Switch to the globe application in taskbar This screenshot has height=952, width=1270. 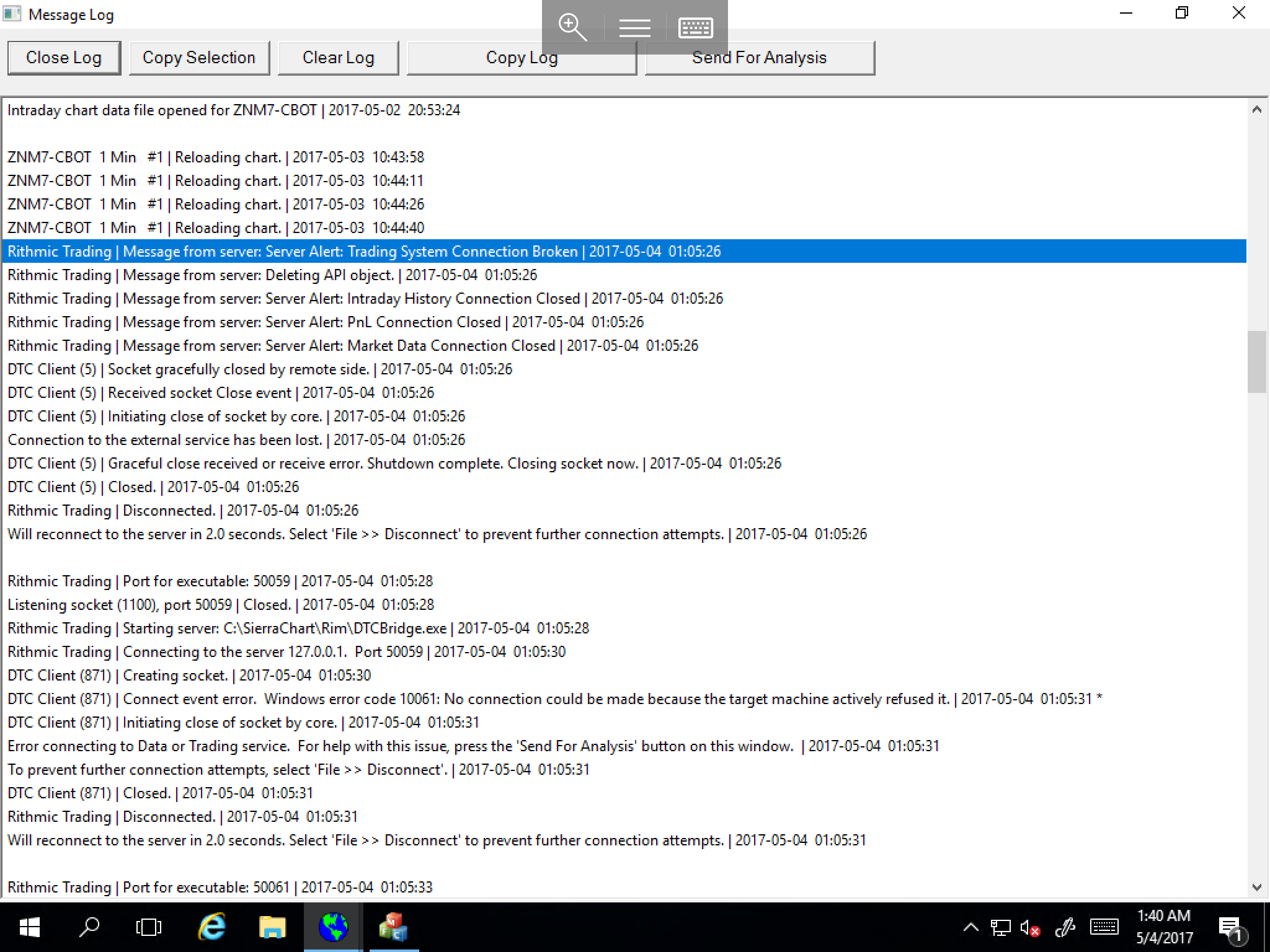click(333, 927)
